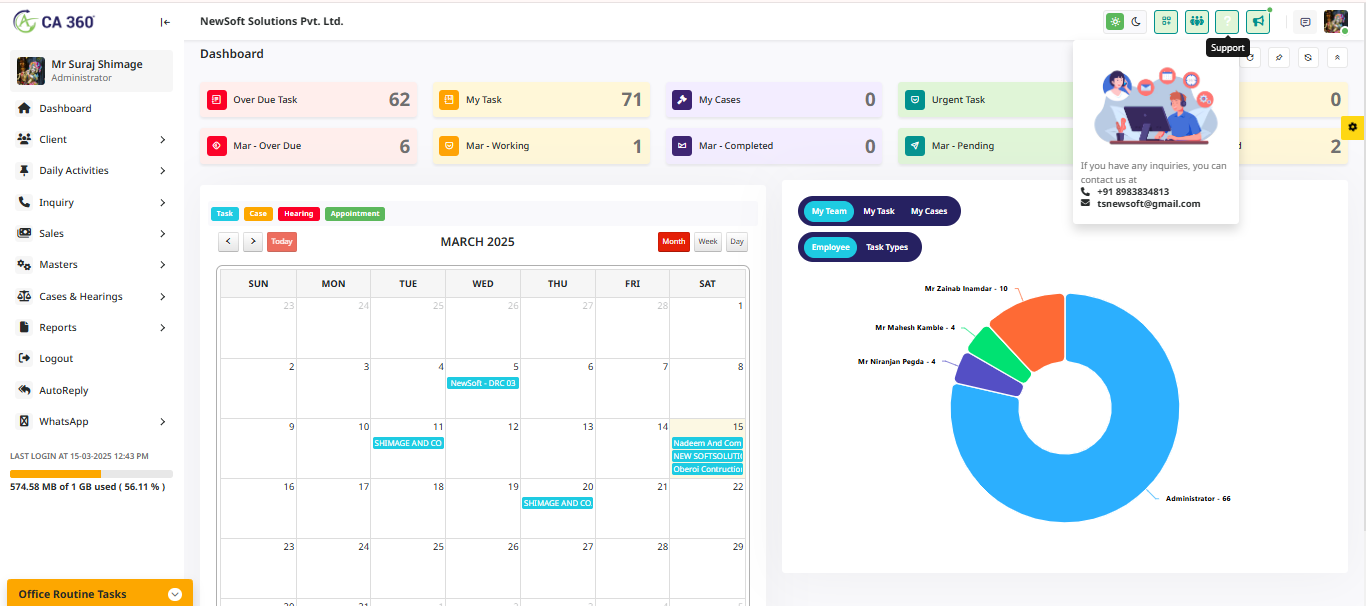Open AutoReply via its reply-arrows icon

(x=24, y=390)
